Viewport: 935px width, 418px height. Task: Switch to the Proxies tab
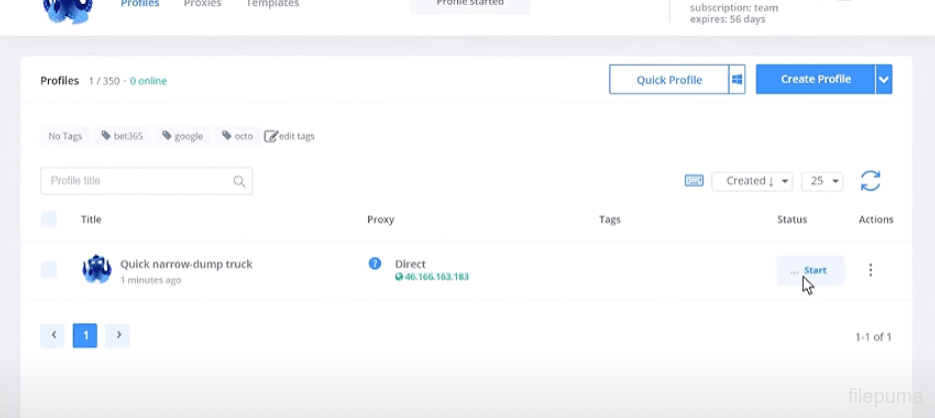202,4
